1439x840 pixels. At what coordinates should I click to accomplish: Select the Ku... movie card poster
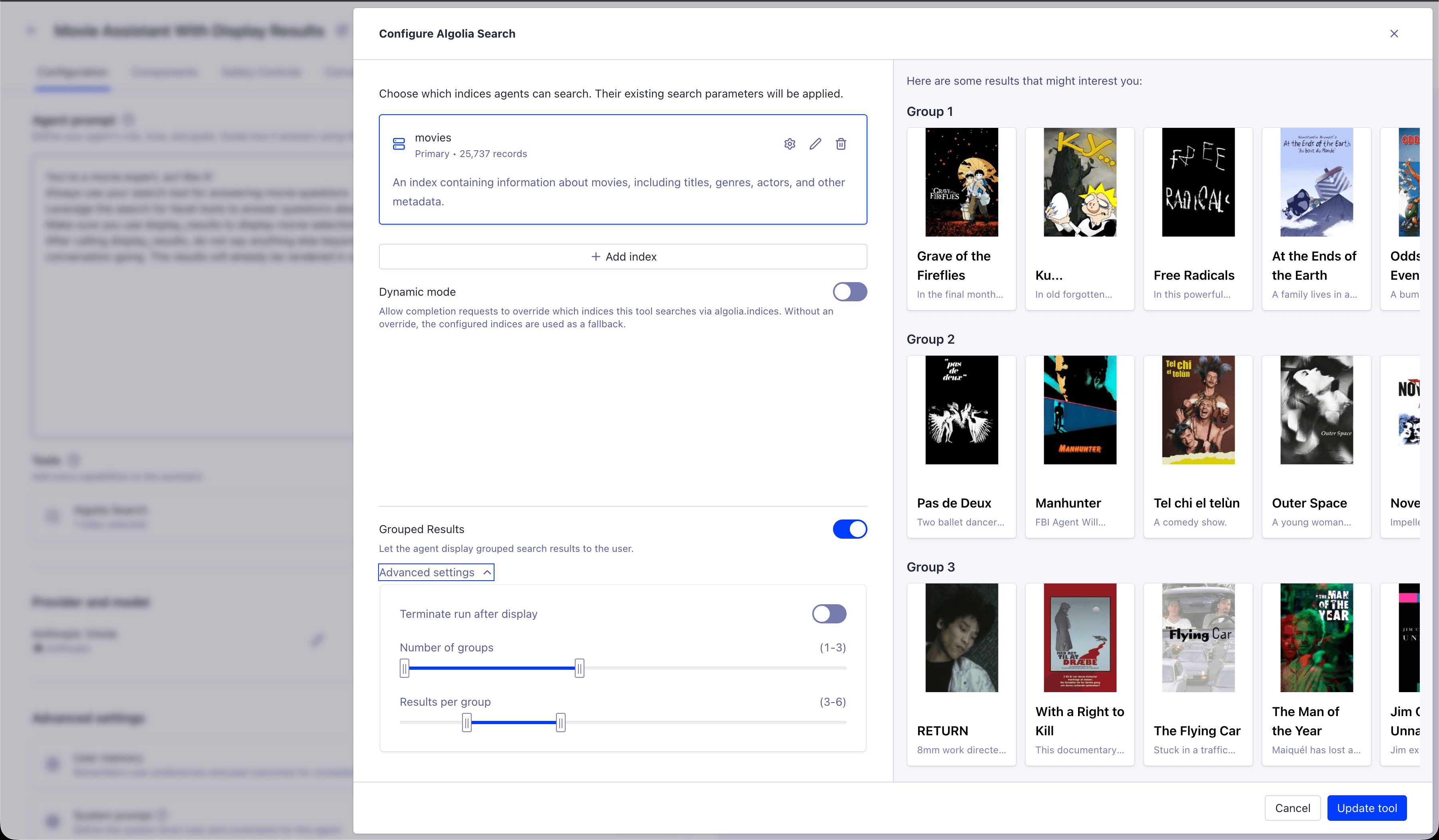click(1080, 182)
